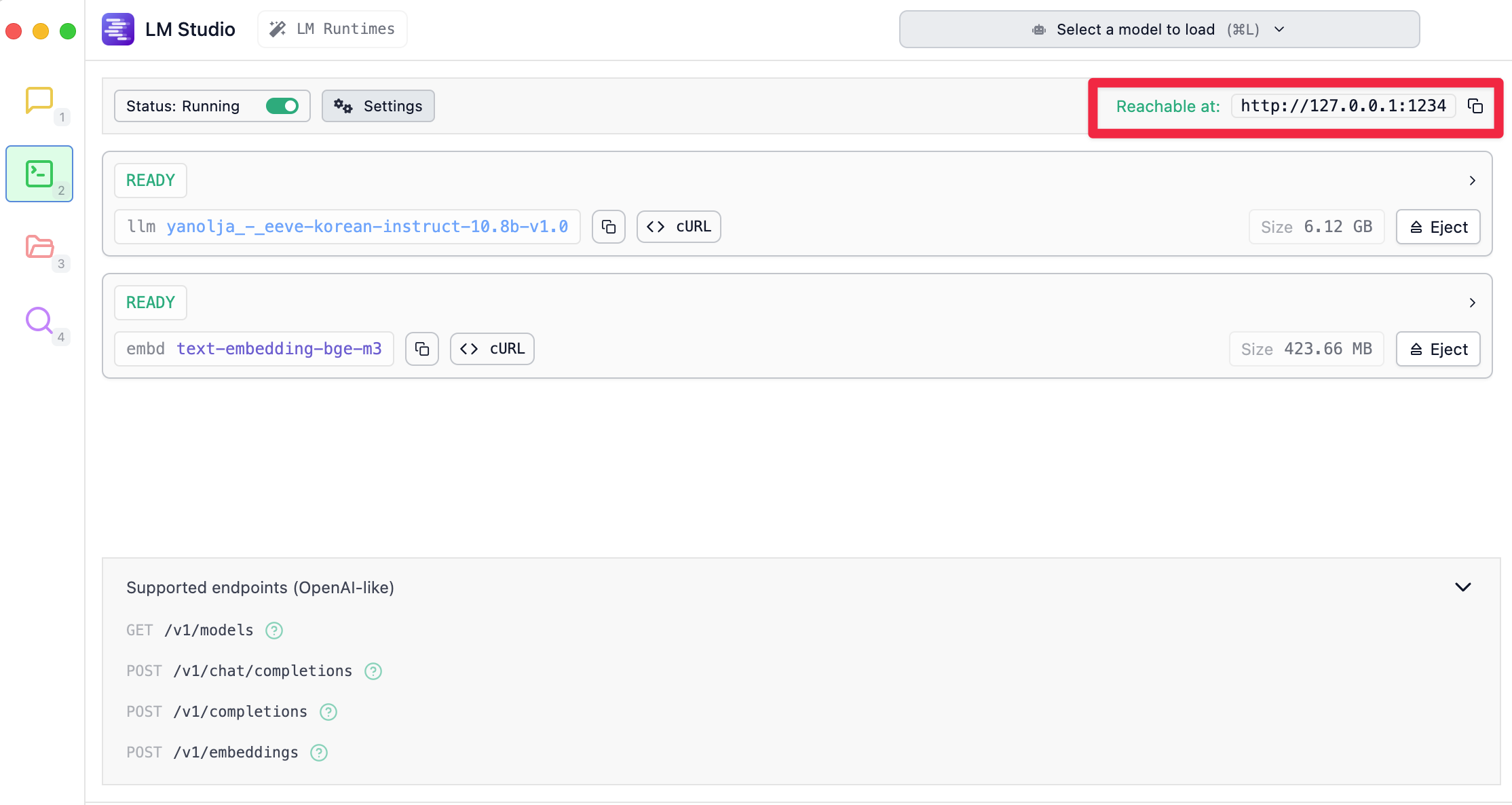Select the Developer terminal sidebar icon
This screenshot has width=1512, height=805.
tap(39, 174)
